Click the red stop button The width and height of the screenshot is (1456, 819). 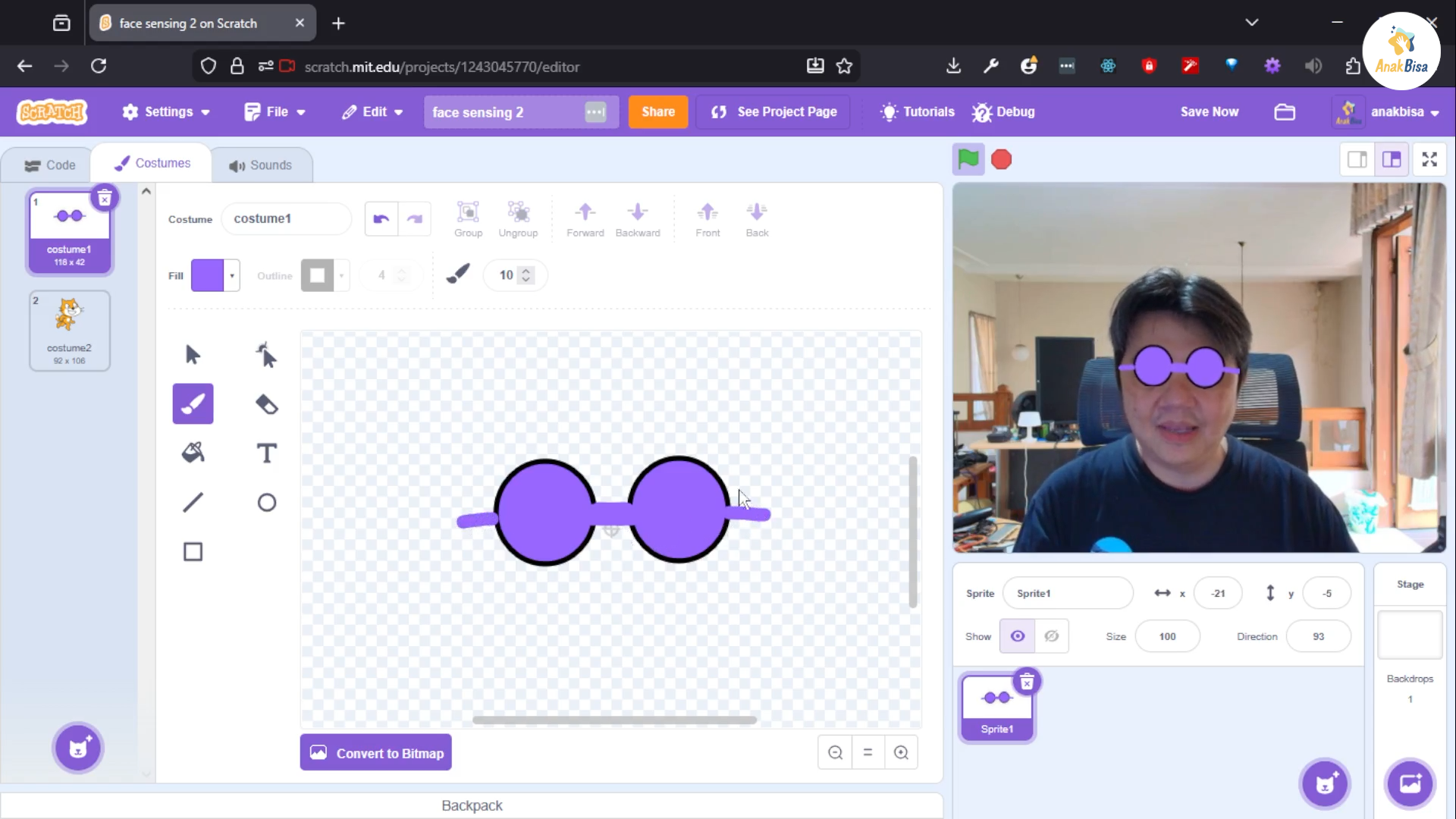(x=1001, y=159)
